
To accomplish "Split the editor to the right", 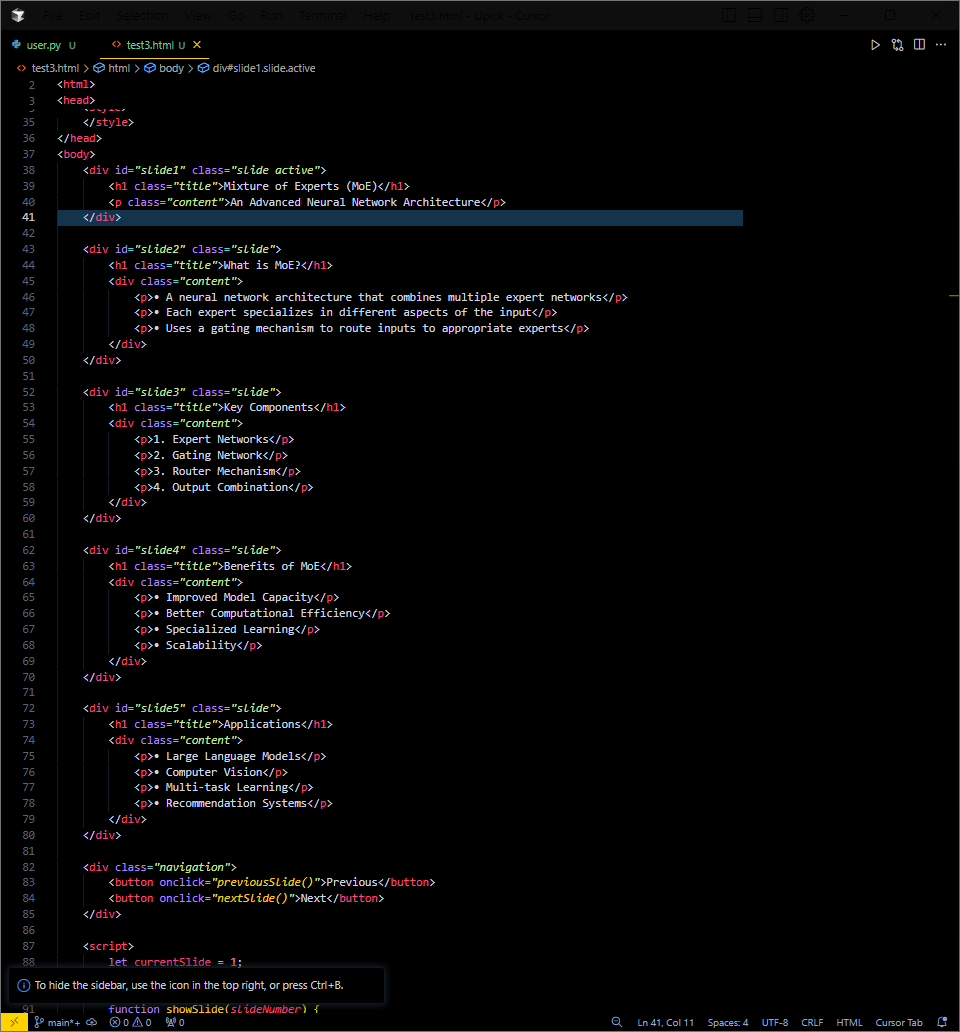I will 919,45.
